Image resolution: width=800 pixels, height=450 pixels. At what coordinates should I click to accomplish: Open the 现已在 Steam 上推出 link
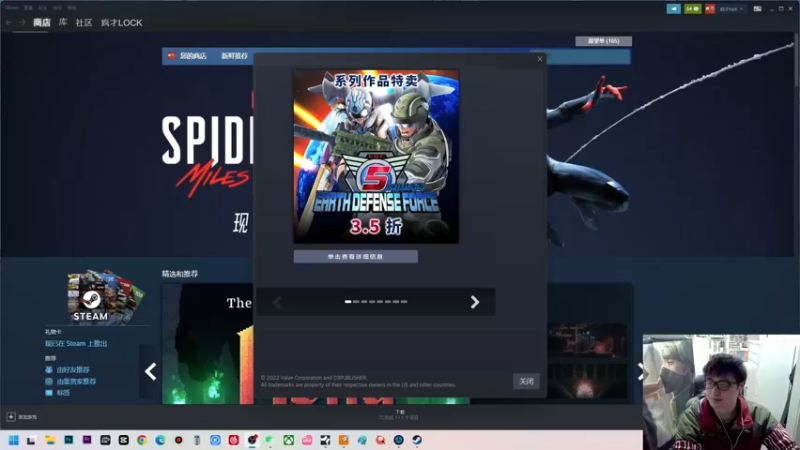[x=76, y=344]
